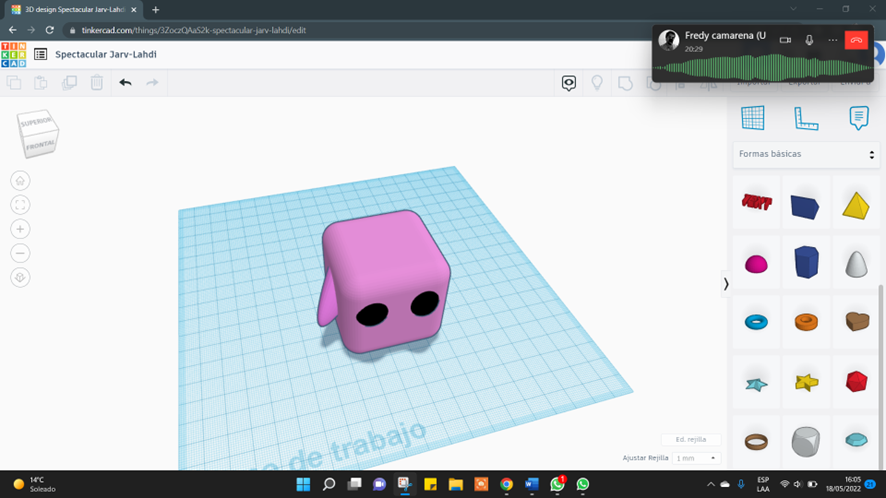Viewport: 886px width, 498px height.
Task: Pick the yellow Pyramid shape
Action: tap(855, 205)
